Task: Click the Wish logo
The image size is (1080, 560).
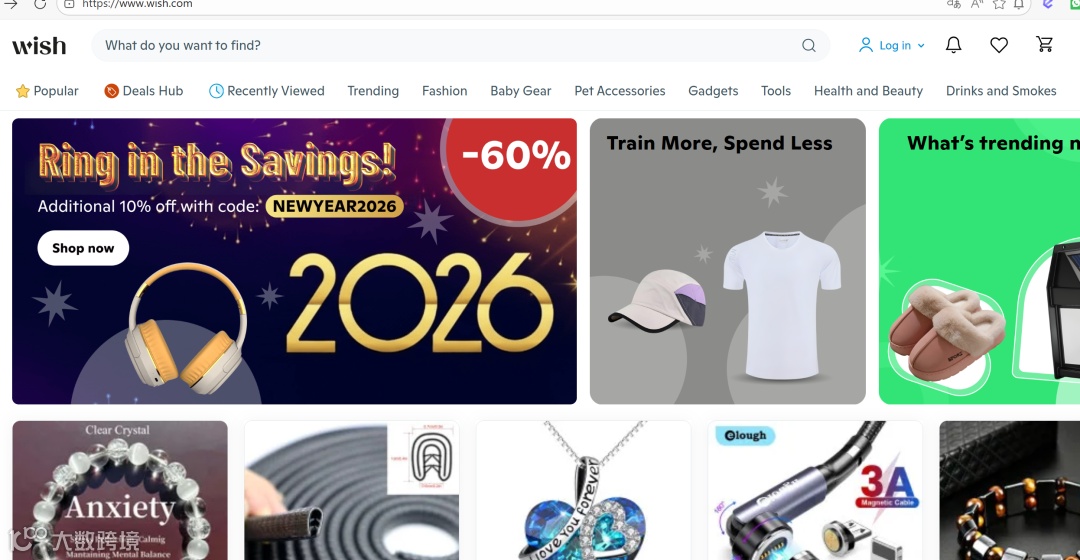Action: click(x=39, y=46)
